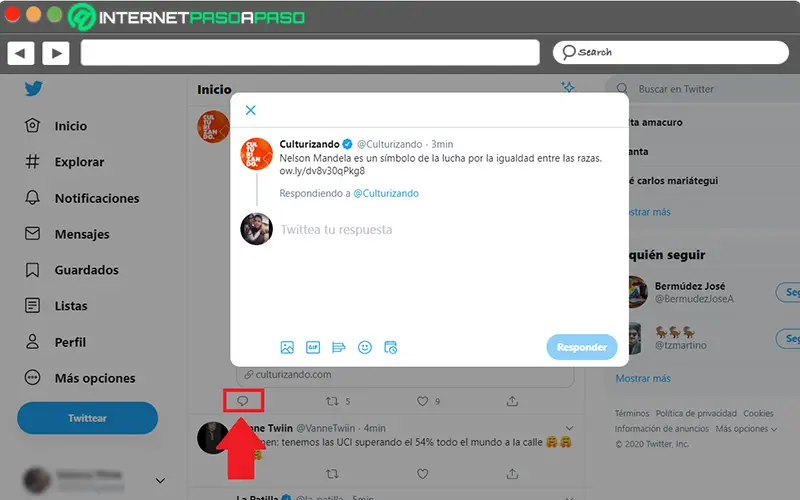
Task: Open the 'amacuro' trending topic
Action: coord(656,122)
